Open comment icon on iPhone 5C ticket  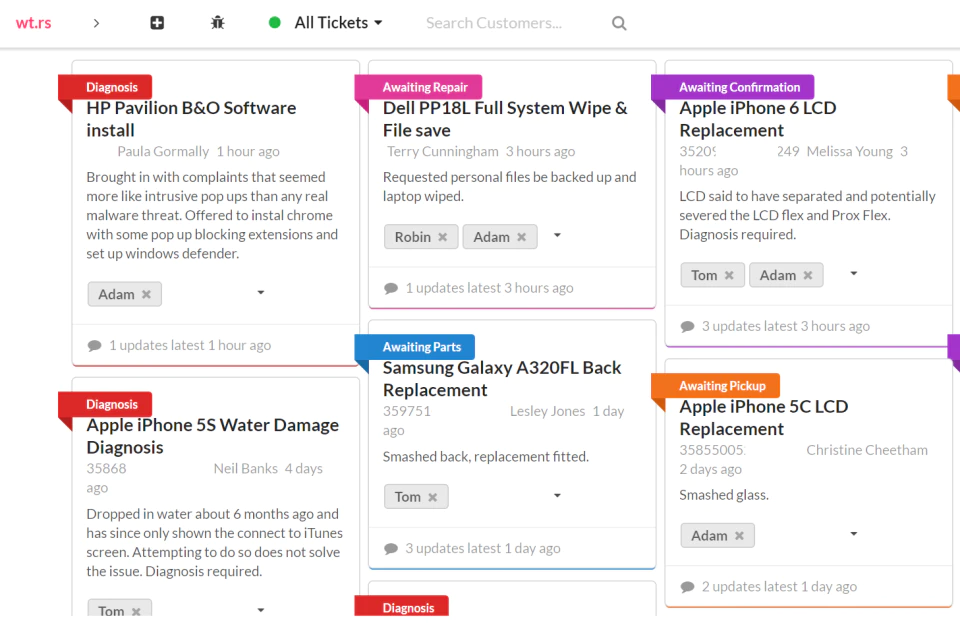[687, 588]
